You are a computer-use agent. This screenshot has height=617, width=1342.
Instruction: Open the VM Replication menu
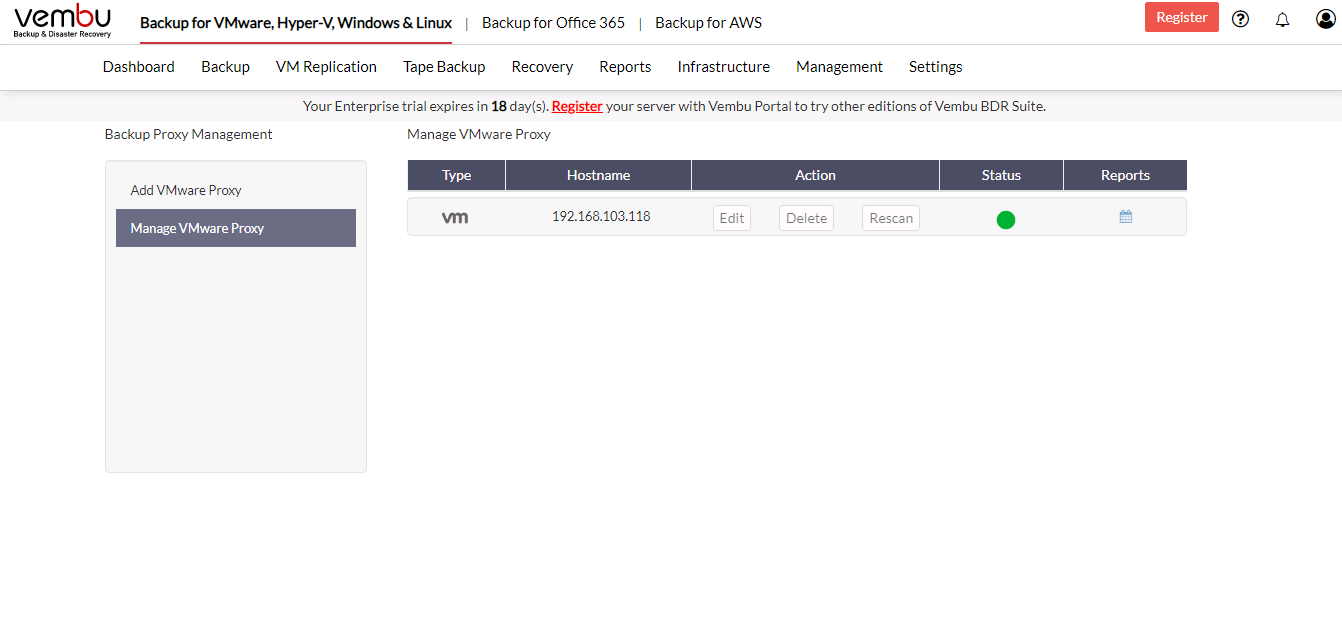coord(326,67)
